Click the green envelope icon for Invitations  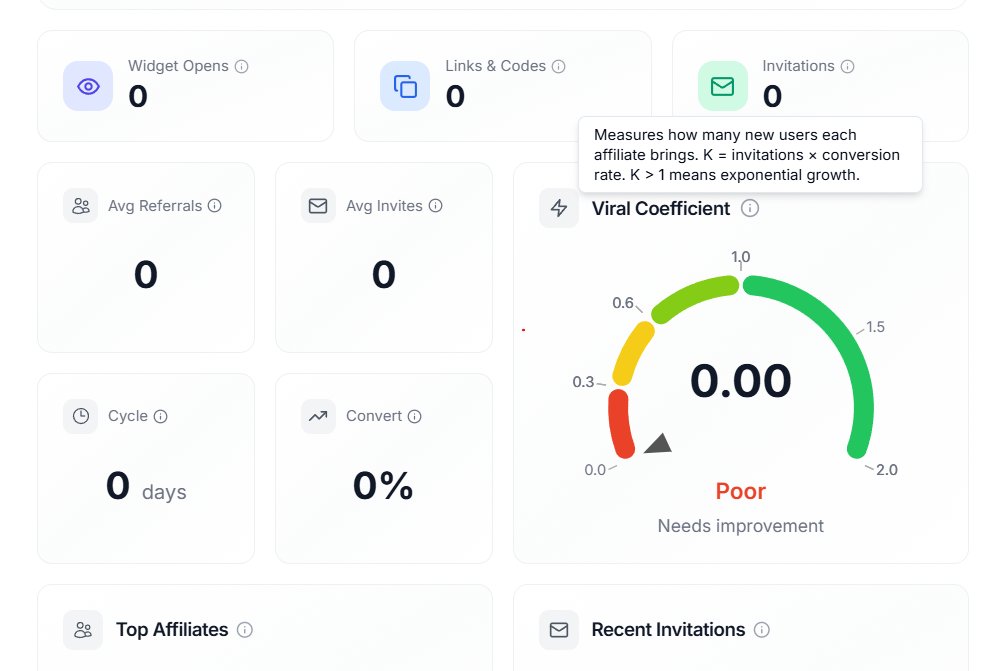(722, 86)
